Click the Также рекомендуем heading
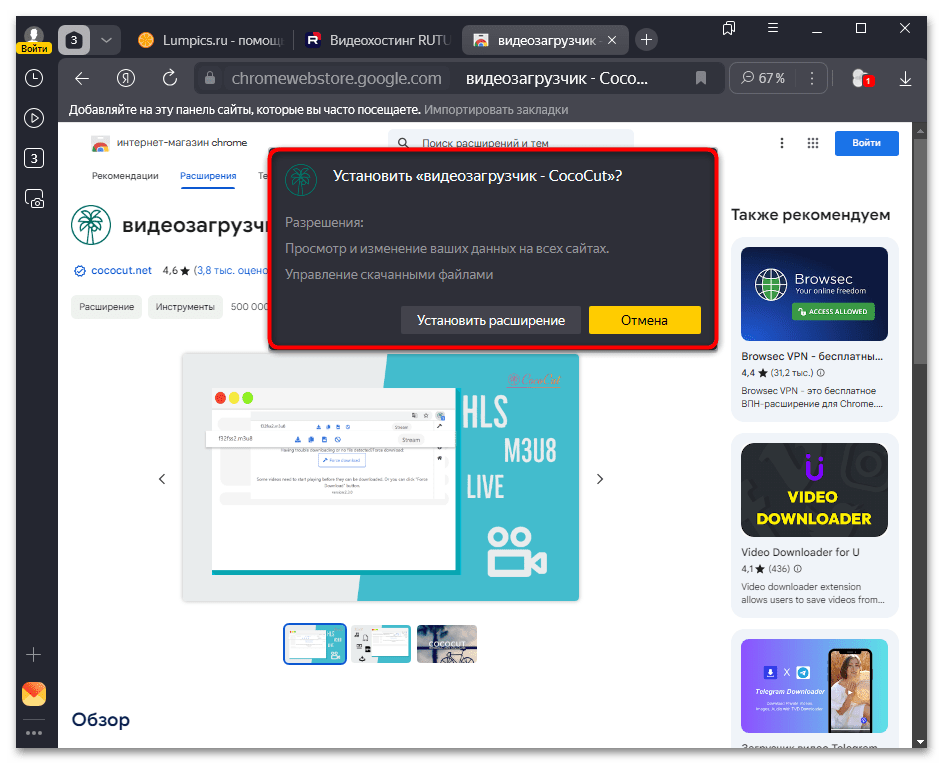Viewport: 943px width, 764px height. 810,215
